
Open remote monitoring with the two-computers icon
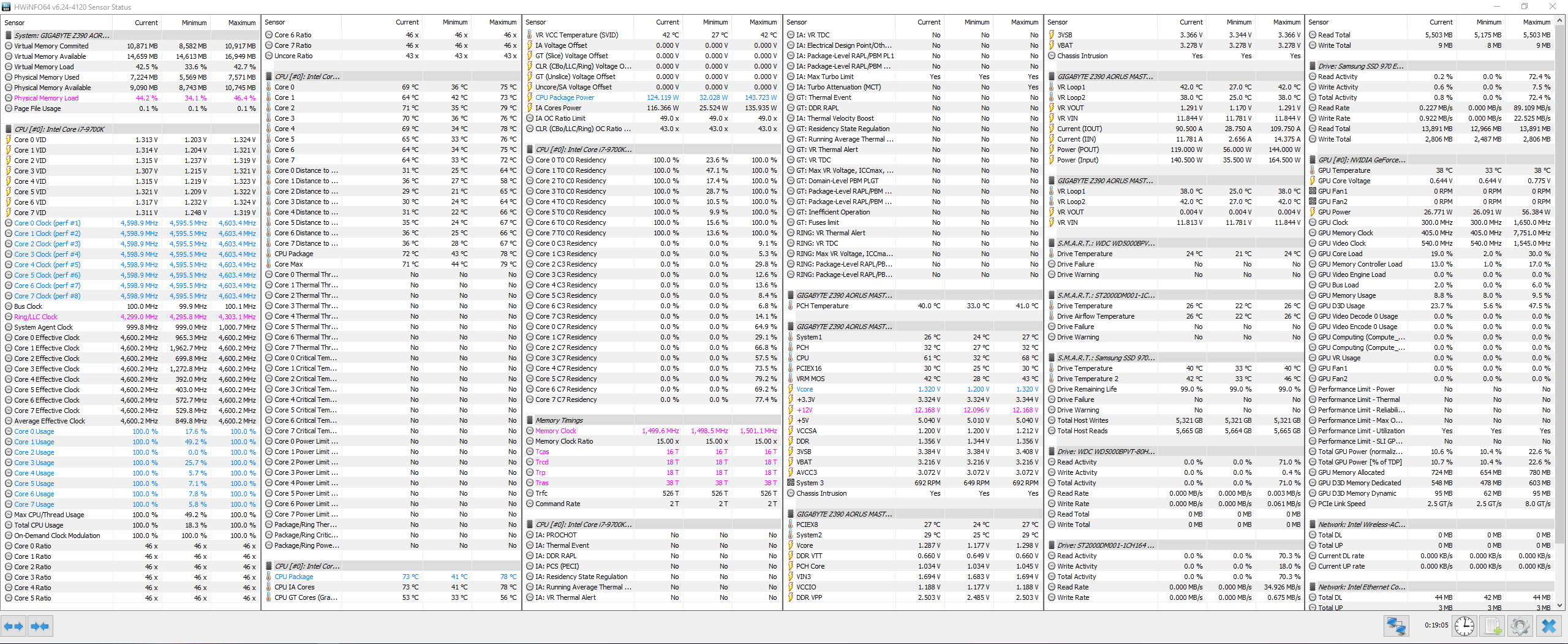click(1396, 626)
